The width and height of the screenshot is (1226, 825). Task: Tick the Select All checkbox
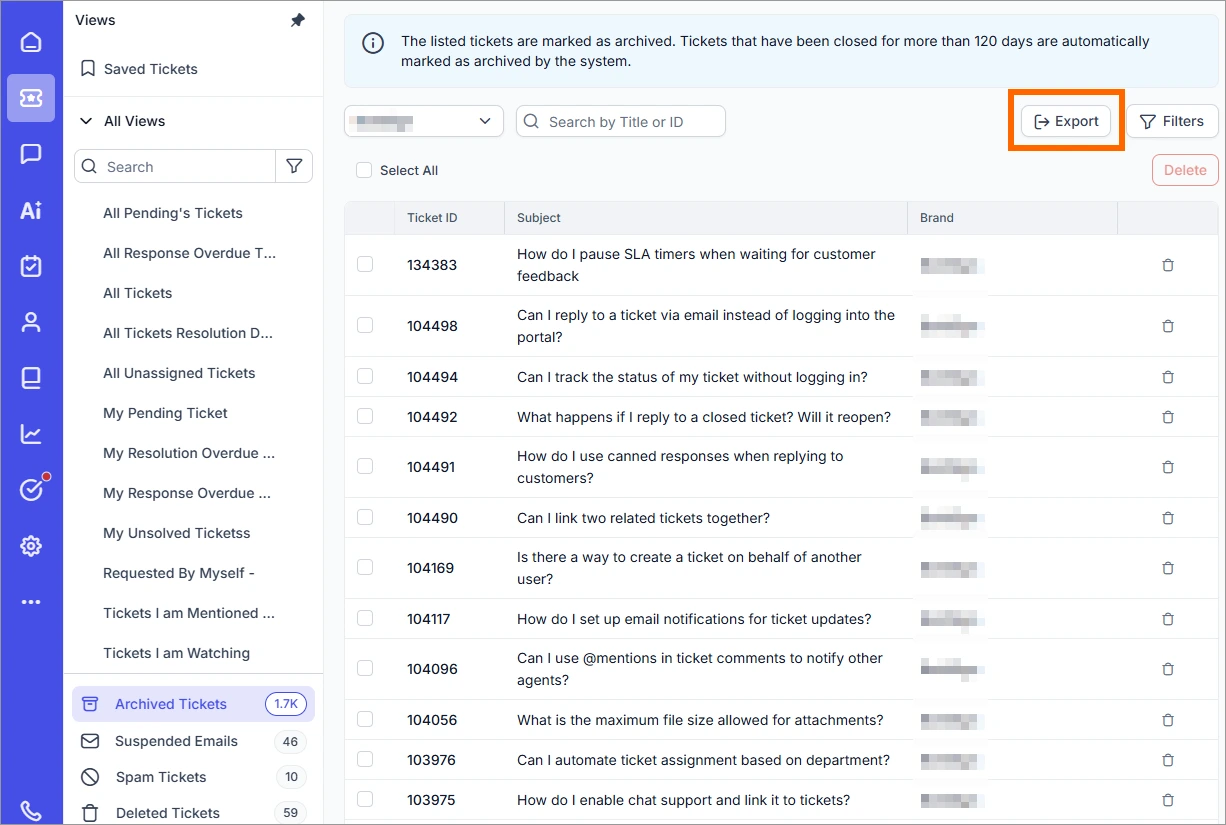click(364, 171)
